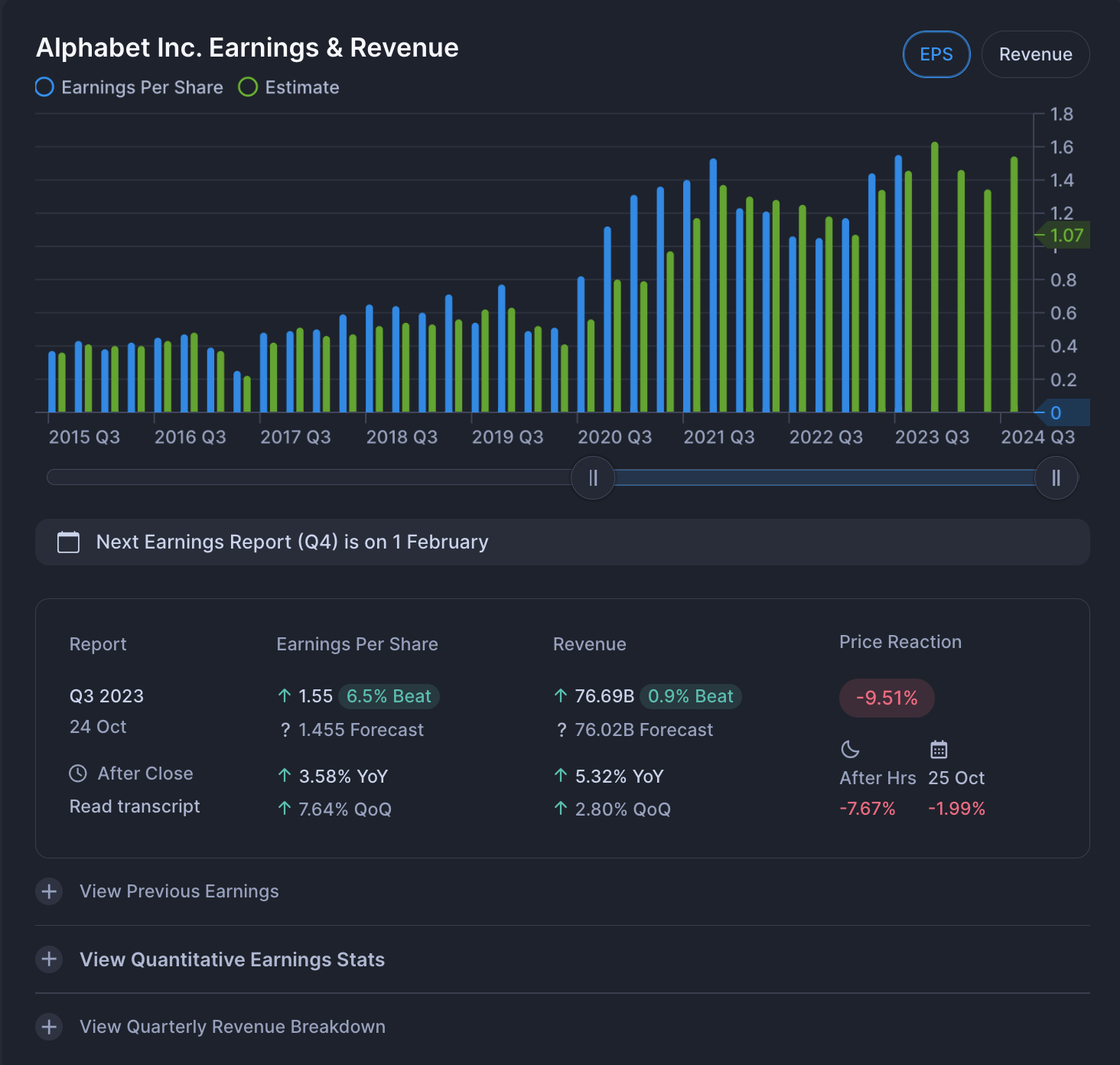The height and width of the screenshot is (1065, 1120).
Task: Toggle the Earnings Per Share legend circle
Action: pos(44,87)
